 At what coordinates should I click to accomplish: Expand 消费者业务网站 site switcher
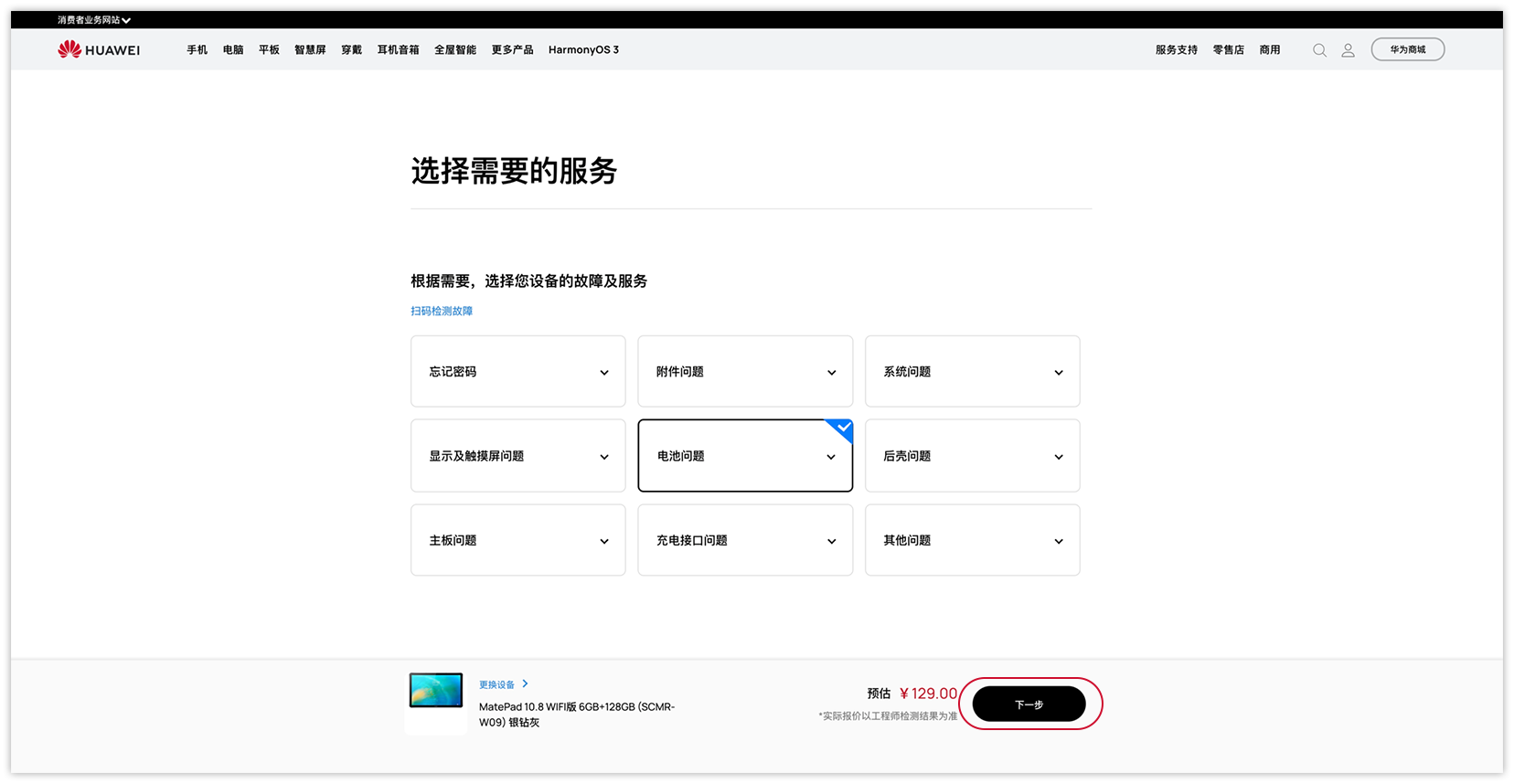coord(94,20)
